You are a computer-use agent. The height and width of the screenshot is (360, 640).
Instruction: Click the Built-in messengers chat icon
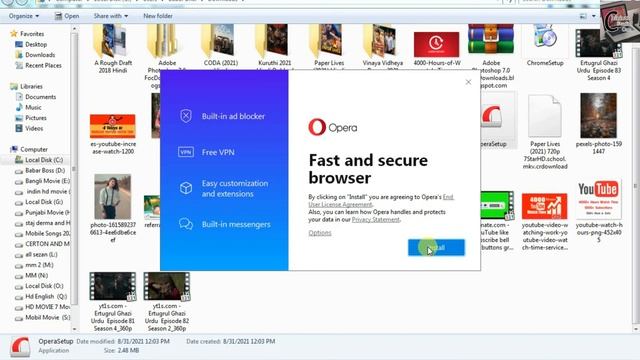pyautogui.click(x=186, y=224)
